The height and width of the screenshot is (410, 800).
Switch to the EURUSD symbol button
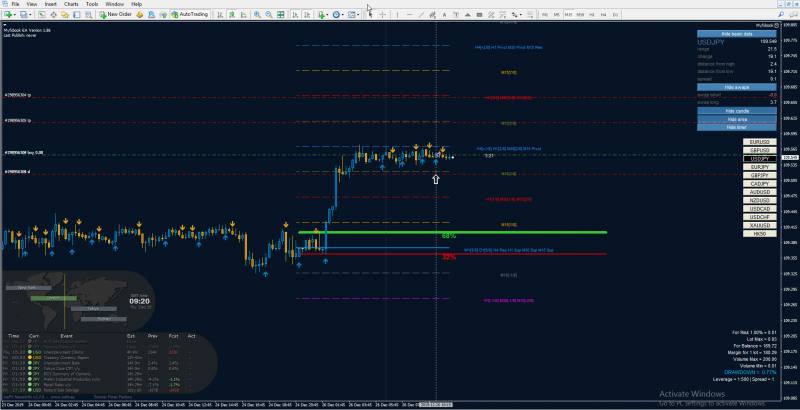click(x=760, y=142)
